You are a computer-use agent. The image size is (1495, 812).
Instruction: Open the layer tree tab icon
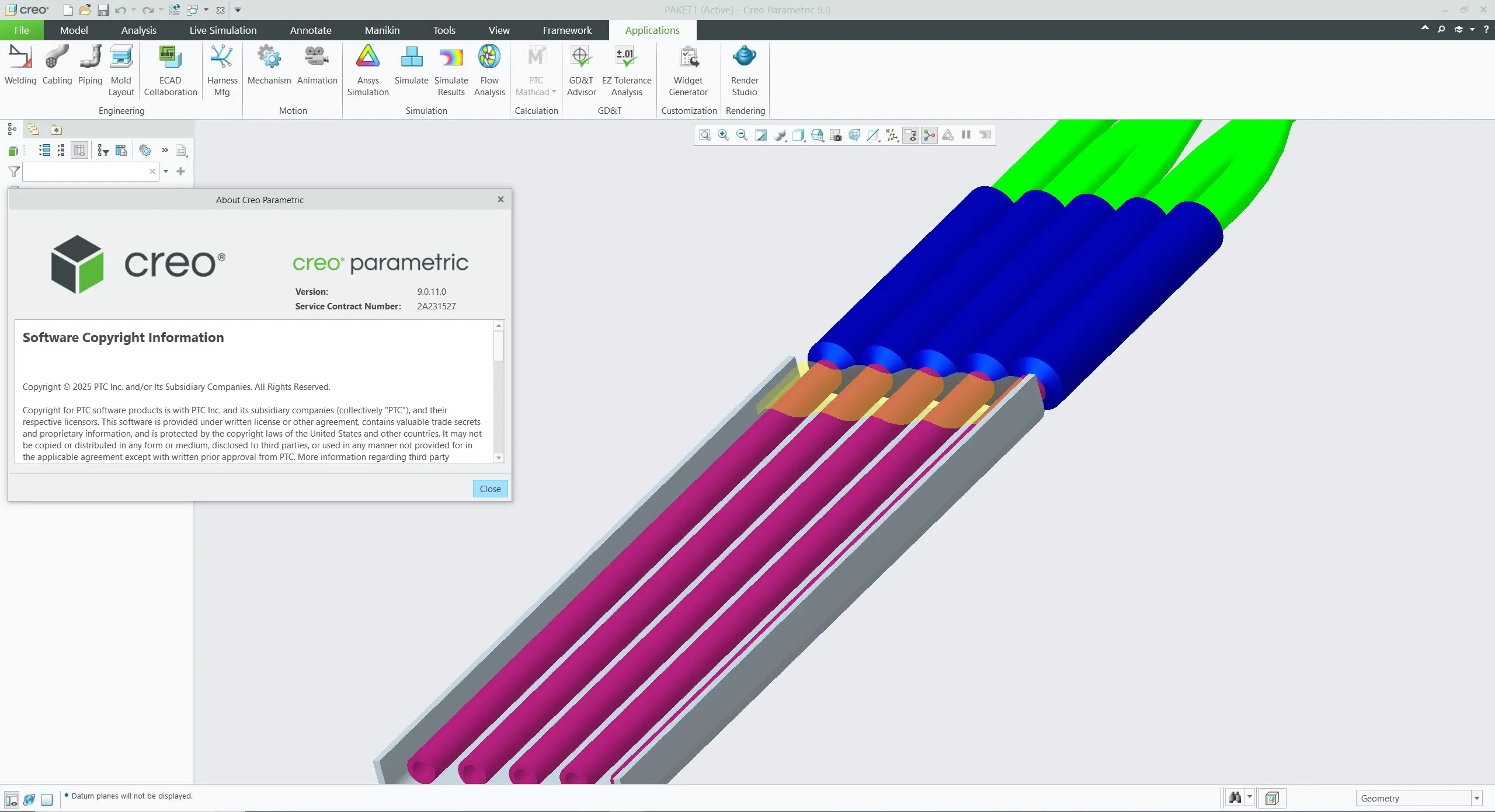tap(33, 130)
